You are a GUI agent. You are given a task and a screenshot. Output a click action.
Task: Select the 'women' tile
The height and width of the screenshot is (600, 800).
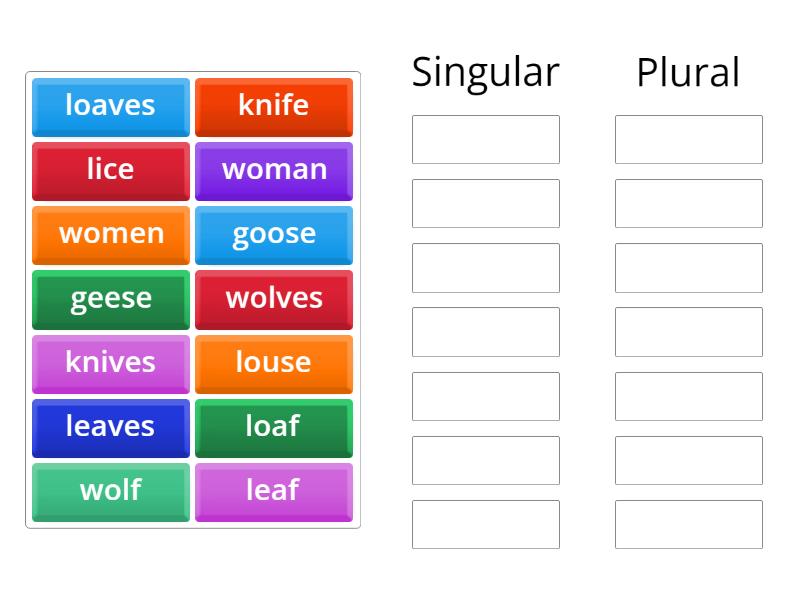pos(110,234)
